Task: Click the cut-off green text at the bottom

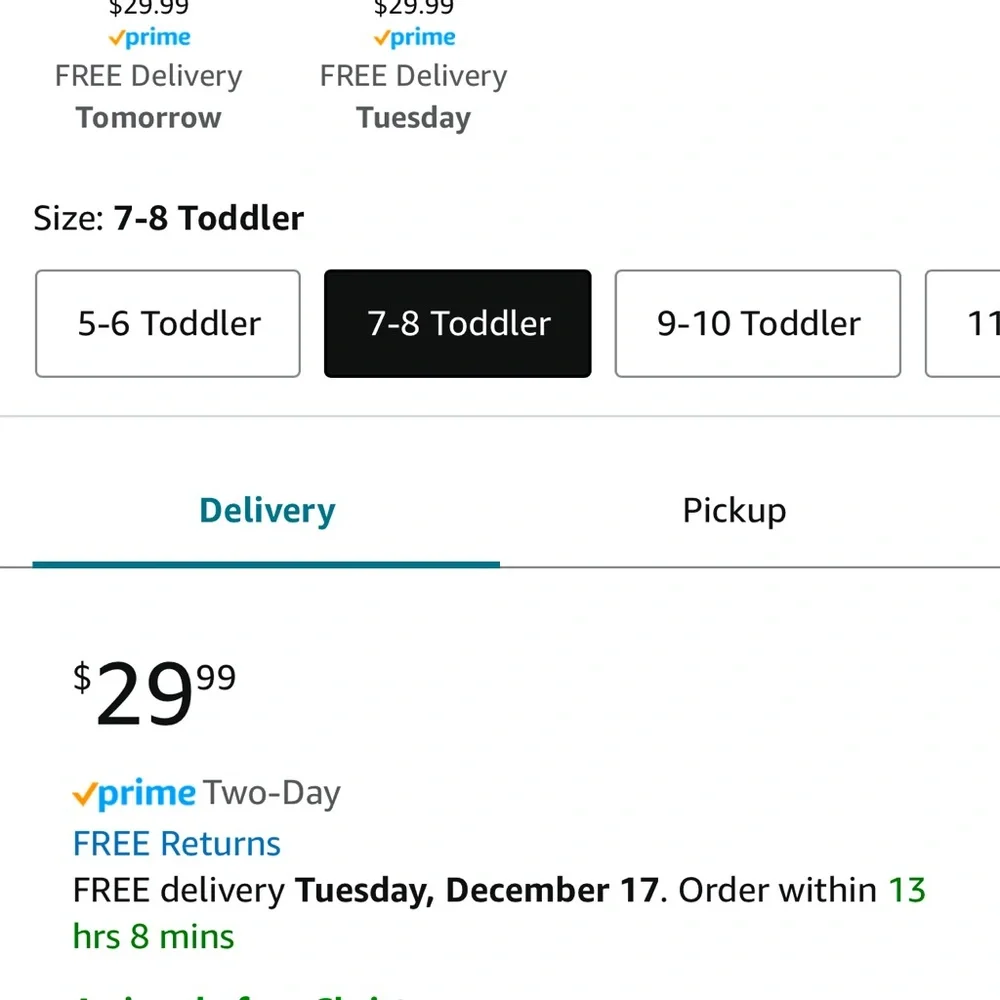Action: point(242,995)
